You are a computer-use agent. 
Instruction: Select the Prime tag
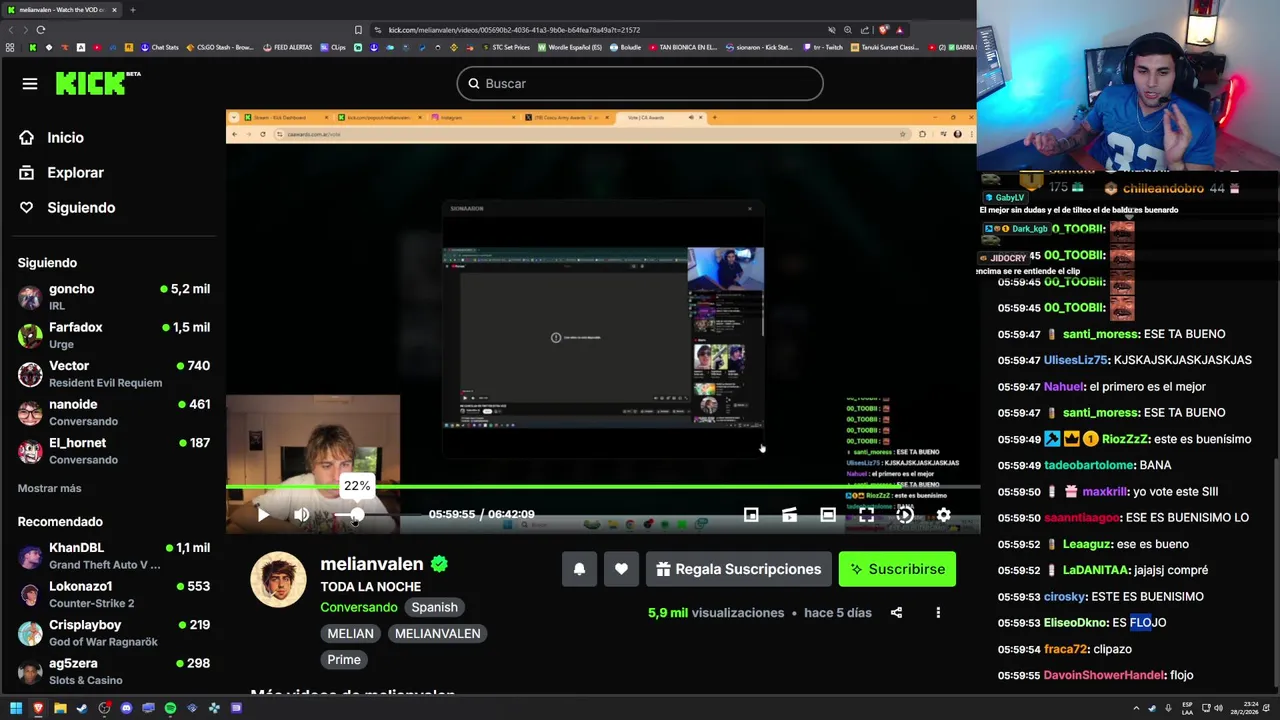344,659
